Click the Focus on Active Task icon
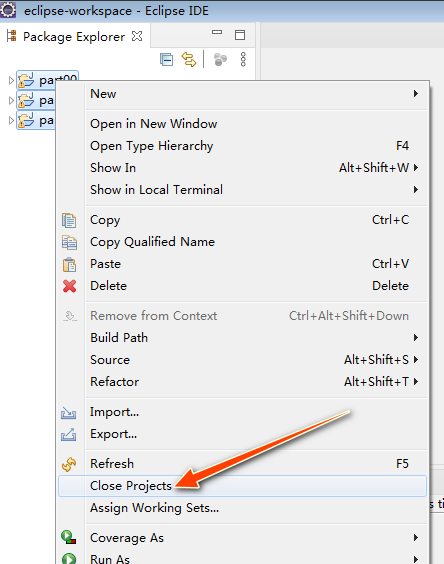This screenshot has height=564, width=444. [x=220, y=59]
